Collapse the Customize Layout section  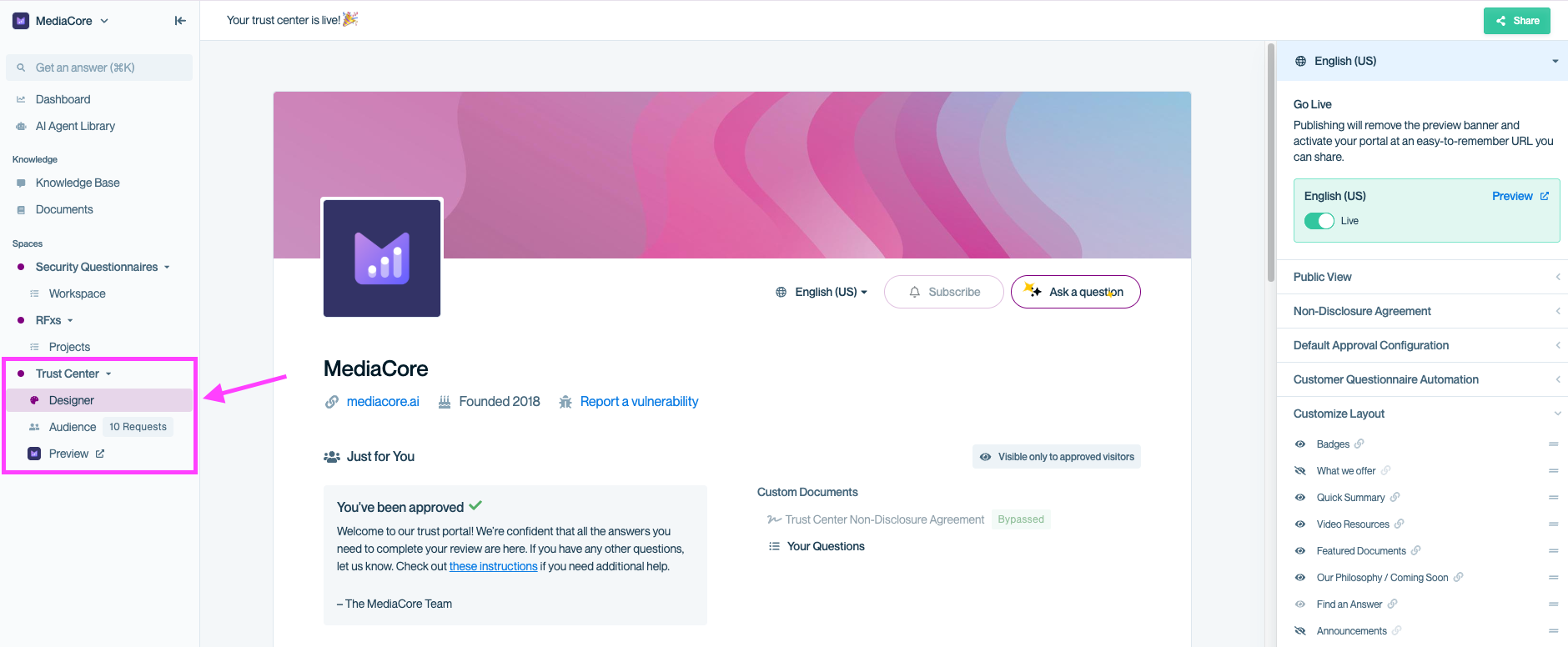(x=1422, y=414)
